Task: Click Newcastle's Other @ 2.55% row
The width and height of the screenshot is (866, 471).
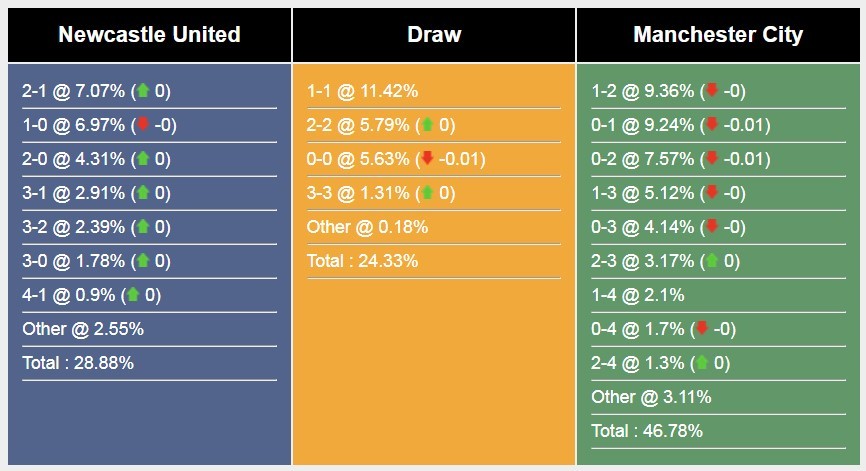Action: [82, 329]
